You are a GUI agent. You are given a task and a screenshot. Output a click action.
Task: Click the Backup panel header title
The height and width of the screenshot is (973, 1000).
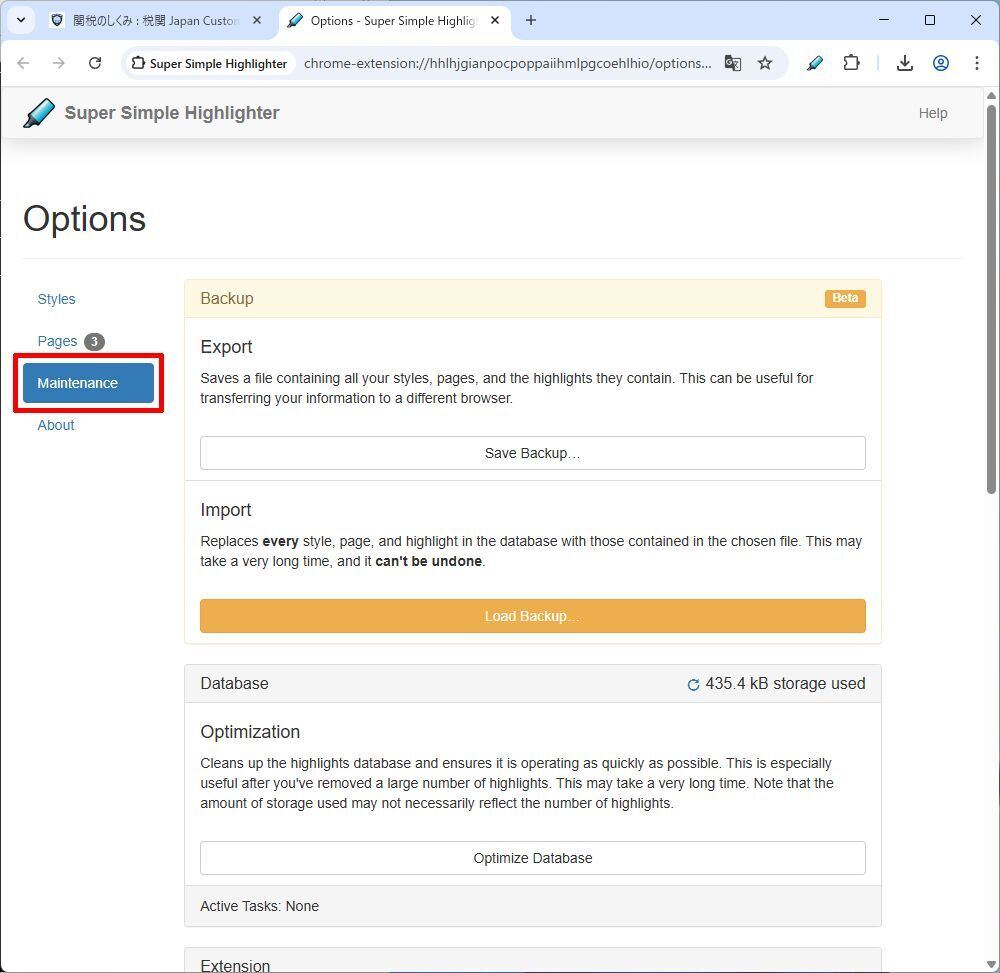click(227, 298)
